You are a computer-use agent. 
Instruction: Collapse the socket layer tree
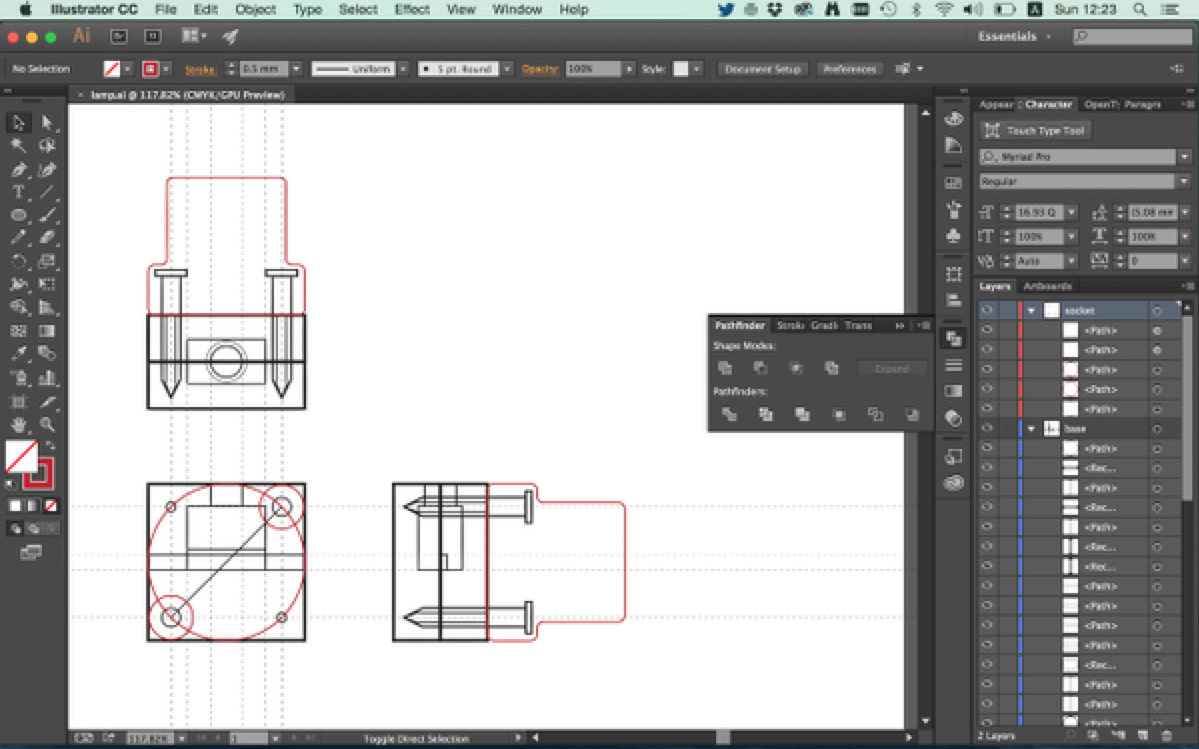1031,311
